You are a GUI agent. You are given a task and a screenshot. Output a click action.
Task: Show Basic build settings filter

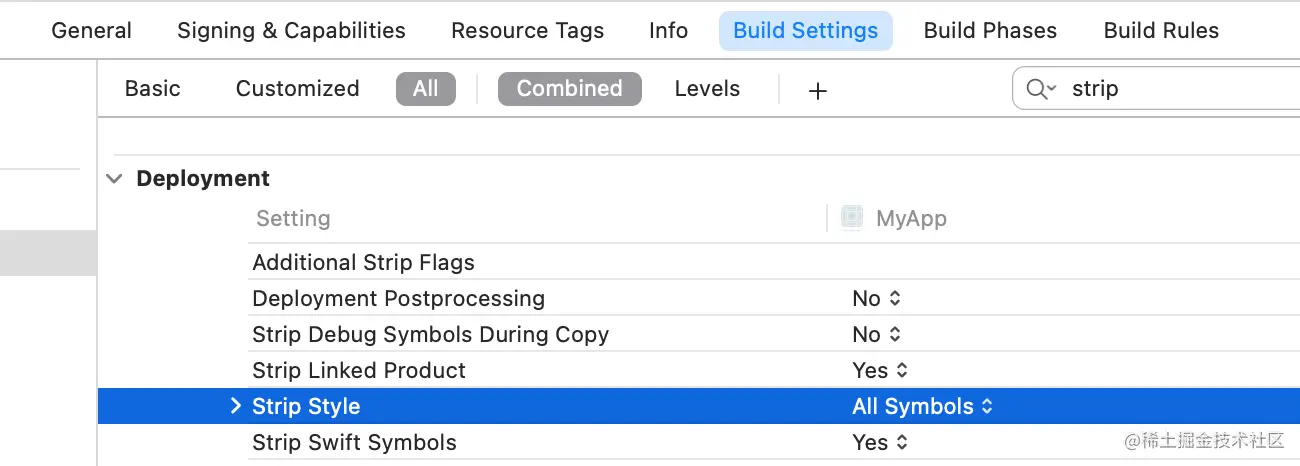coord(153,89)
